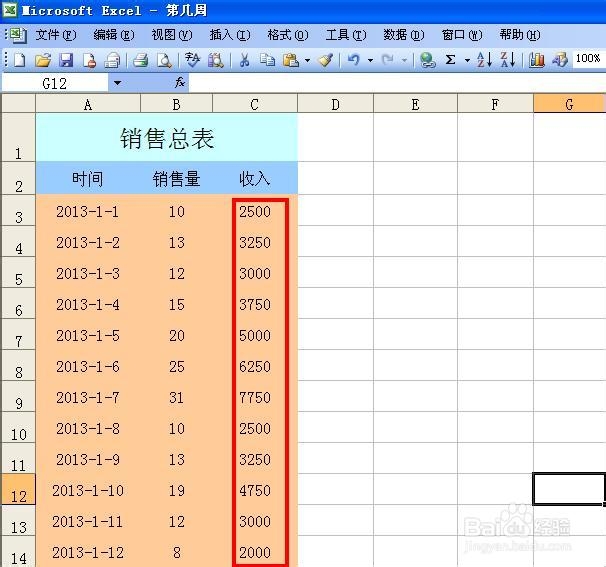Select entire column F header
Image resolution: width=606 pixels, height=567 pixels.
[495, 104]
